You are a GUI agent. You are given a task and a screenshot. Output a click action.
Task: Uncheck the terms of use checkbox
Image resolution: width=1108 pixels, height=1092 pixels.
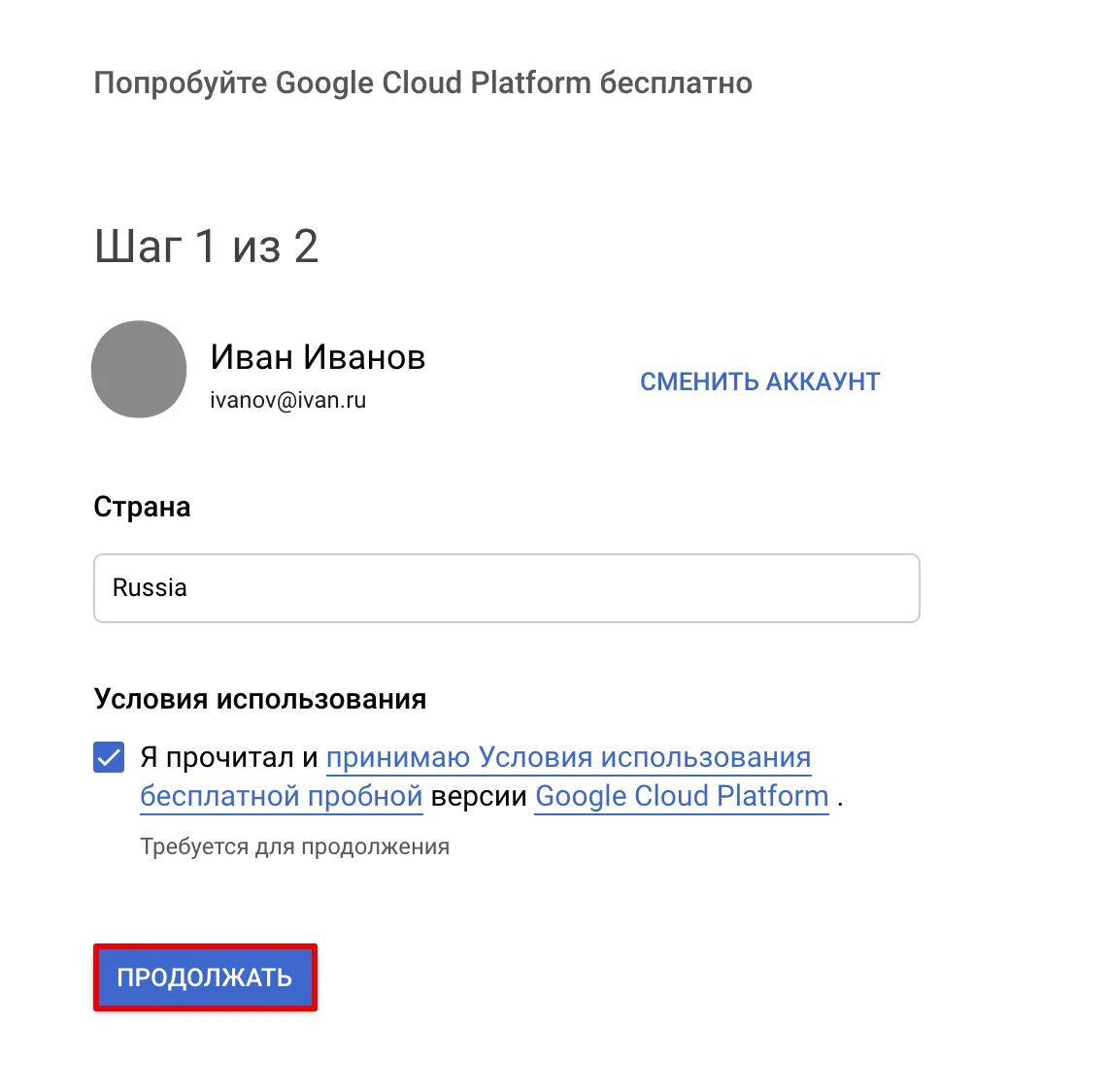coord(109,757)
